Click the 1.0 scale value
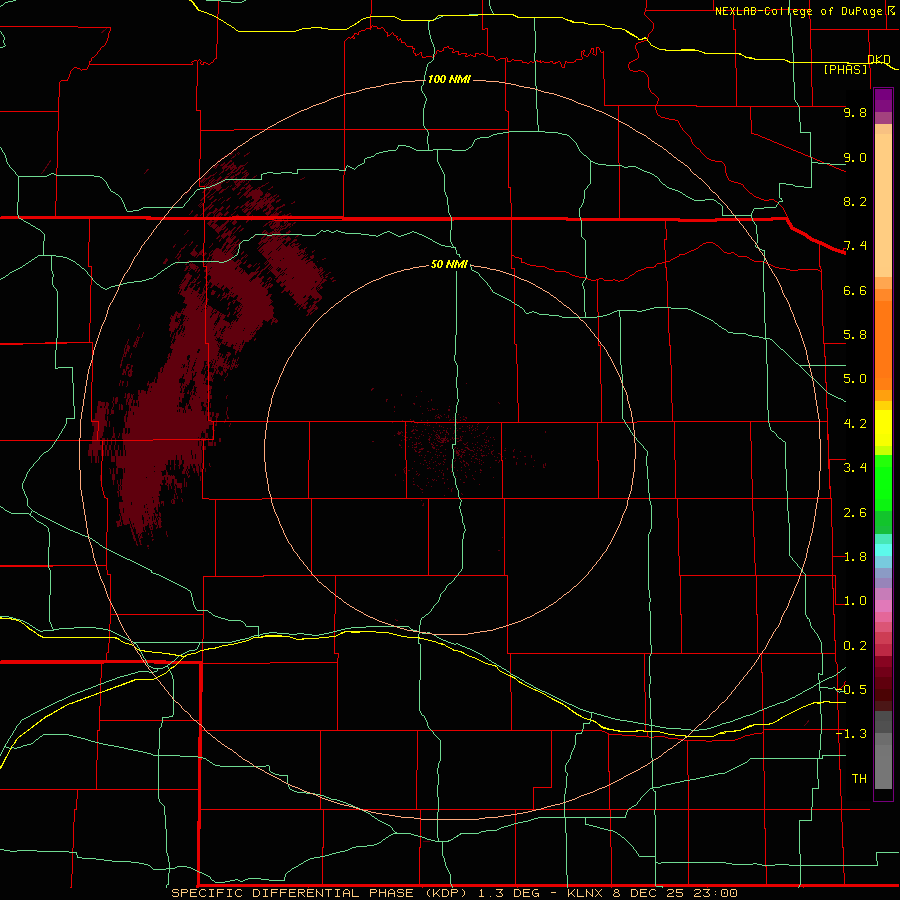This screenshot has width=900, height=900. coord(855,601)
